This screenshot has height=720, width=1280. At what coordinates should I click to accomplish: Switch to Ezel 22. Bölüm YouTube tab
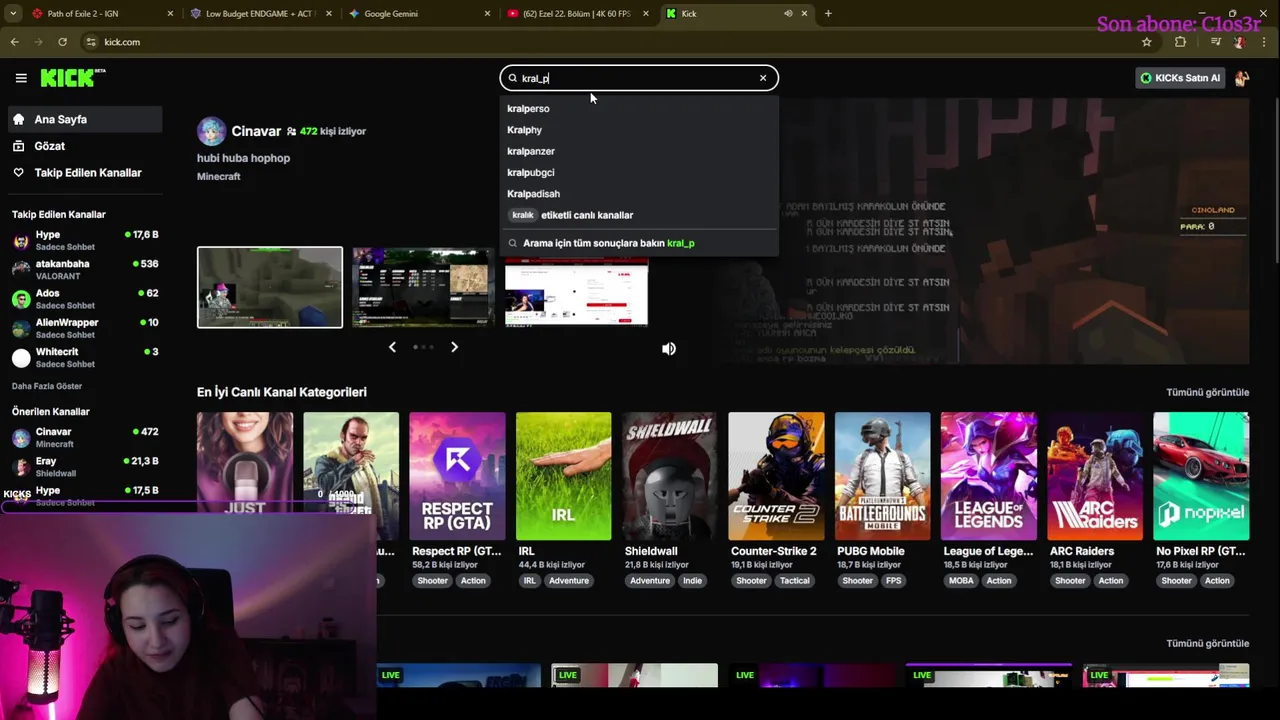[x=577, y=14]
